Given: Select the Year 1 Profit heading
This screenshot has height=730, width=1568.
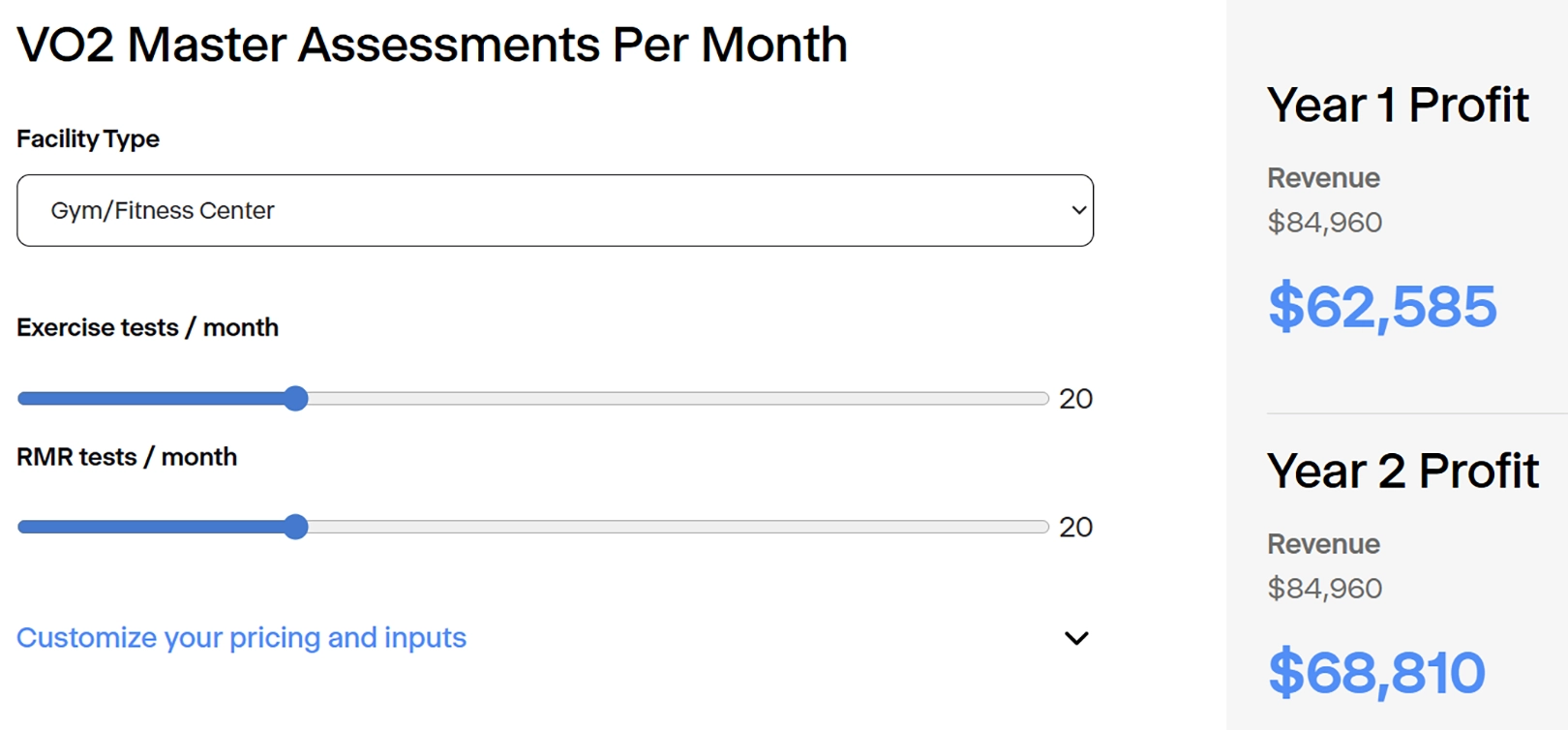Looking at the screenshot, I should click(x=1398, y=105).
